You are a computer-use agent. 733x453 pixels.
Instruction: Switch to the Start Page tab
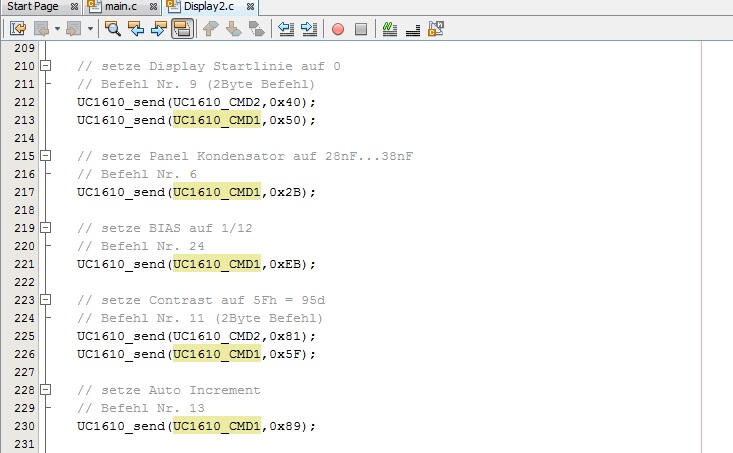[x=33, y=7]
